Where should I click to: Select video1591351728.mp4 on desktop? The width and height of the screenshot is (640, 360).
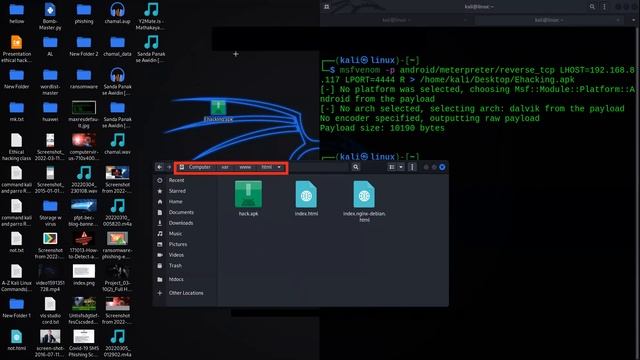click(50, 278)
